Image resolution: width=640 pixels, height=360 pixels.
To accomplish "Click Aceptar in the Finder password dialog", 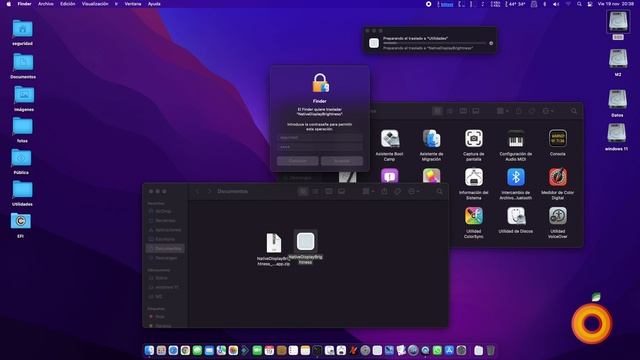I will pyautogui.click(x=342, y=161).
